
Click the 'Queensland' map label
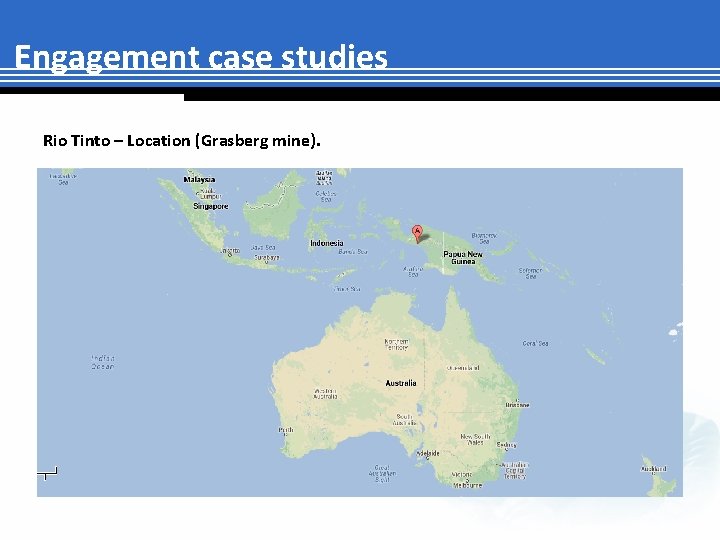pos(463,368)
